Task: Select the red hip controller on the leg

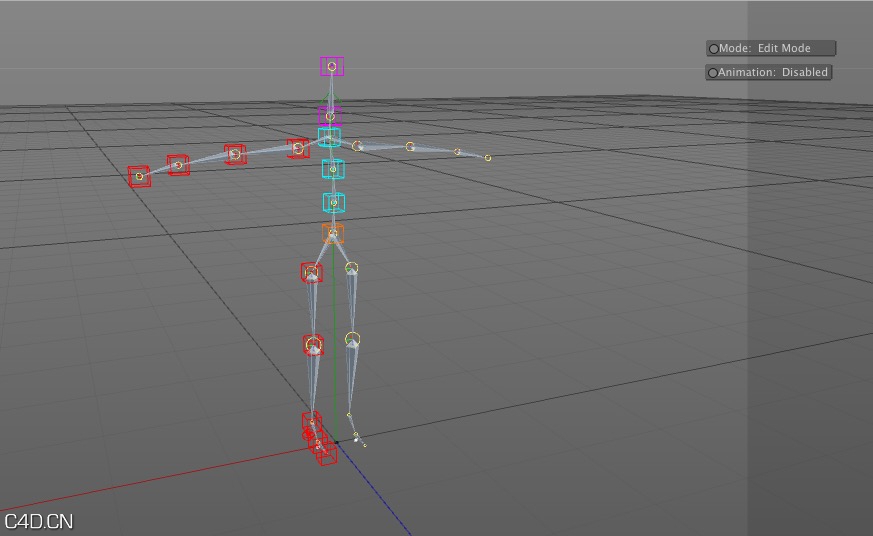Action: 312,273
